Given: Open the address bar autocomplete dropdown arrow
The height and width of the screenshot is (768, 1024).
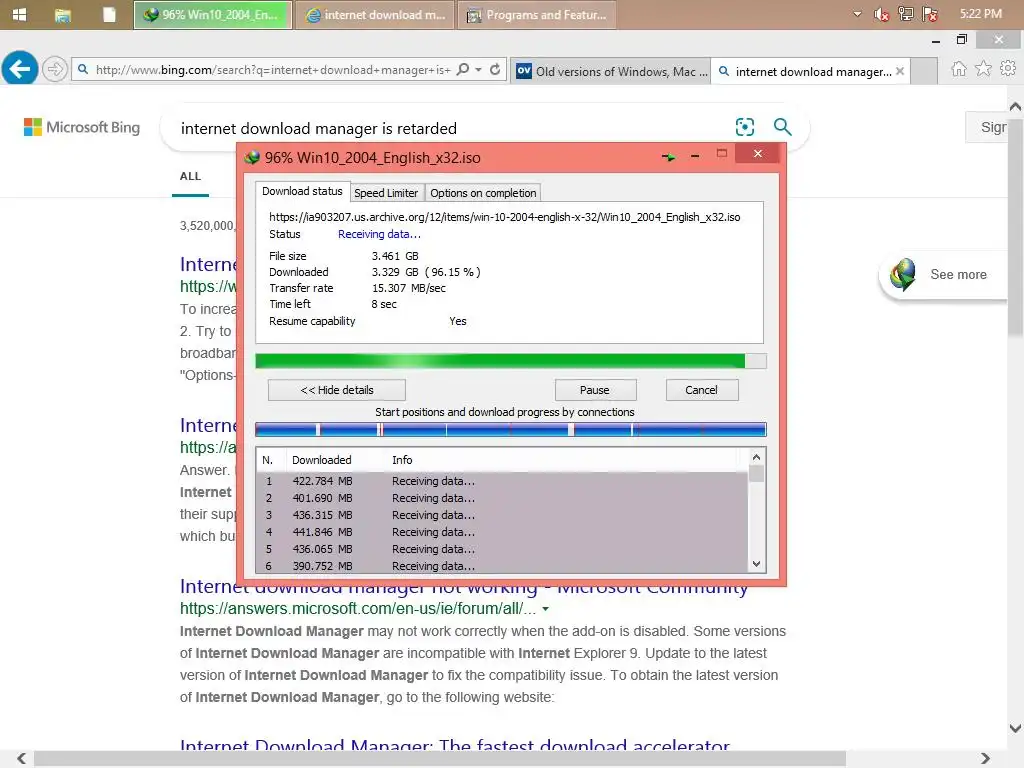Looking at the screenshot, I should point(479,69).
